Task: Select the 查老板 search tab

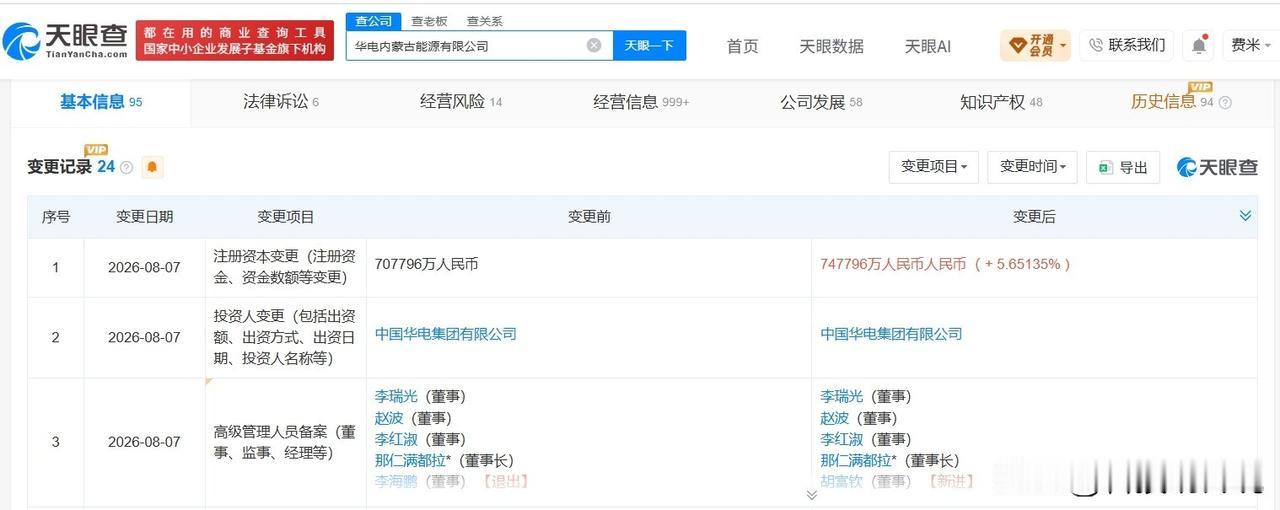Action: tap(430, 21)
